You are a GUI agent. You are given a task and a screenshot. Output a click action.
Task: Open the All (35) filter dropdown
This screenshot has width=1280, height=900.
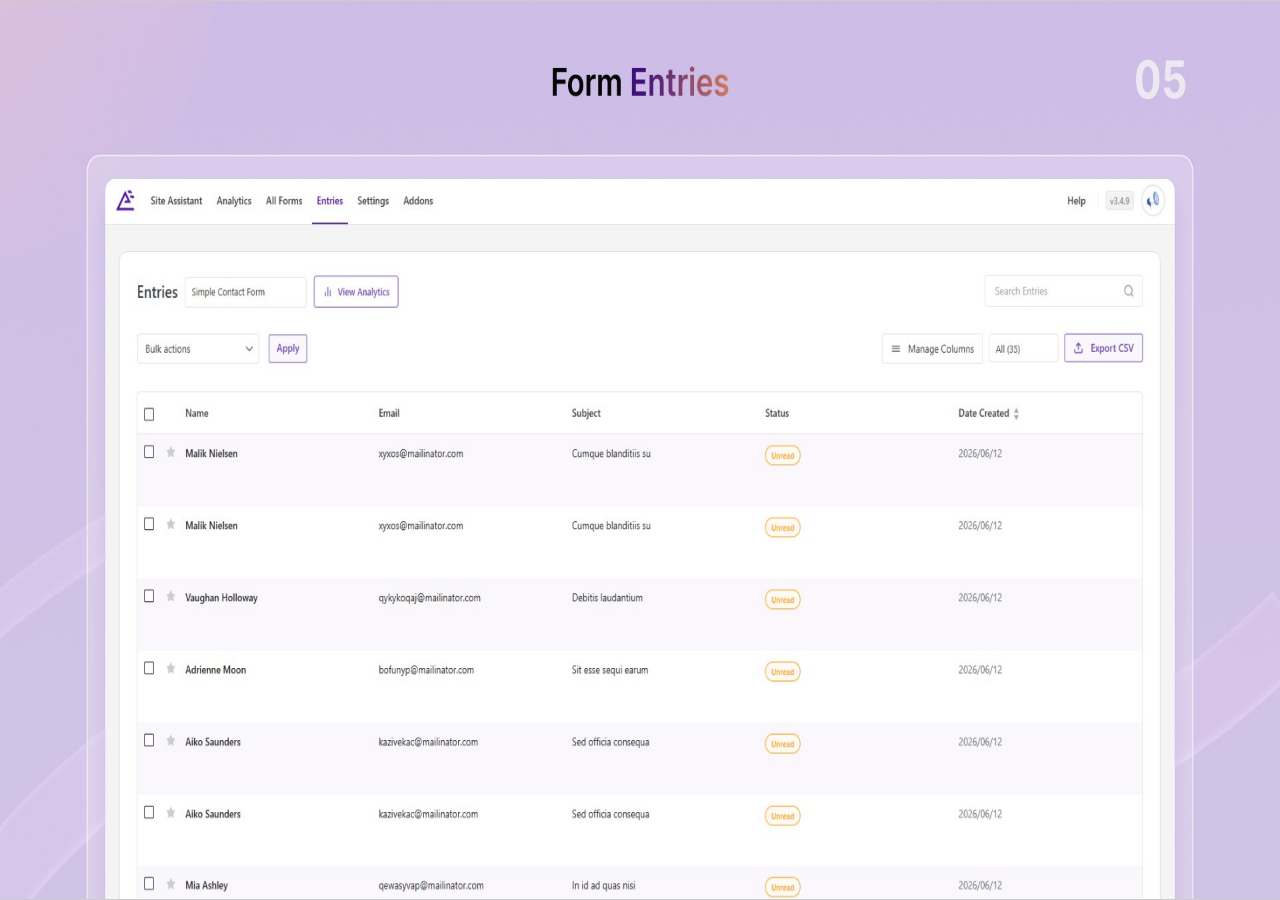tap(1023, 349)
